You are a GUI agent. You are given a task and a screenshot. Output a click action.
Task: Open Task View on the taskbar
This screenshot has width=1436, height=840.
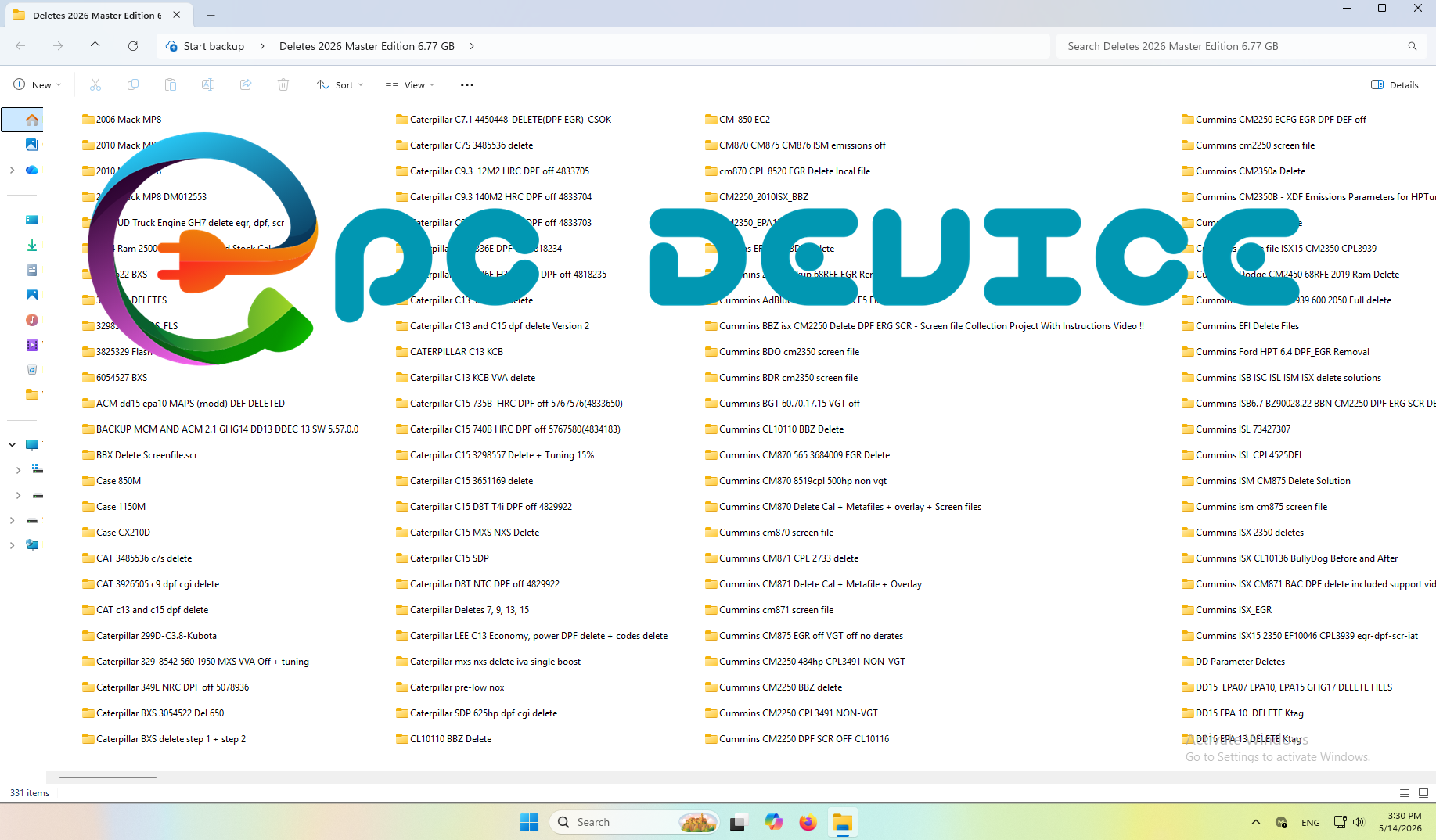tap(738, 822)
